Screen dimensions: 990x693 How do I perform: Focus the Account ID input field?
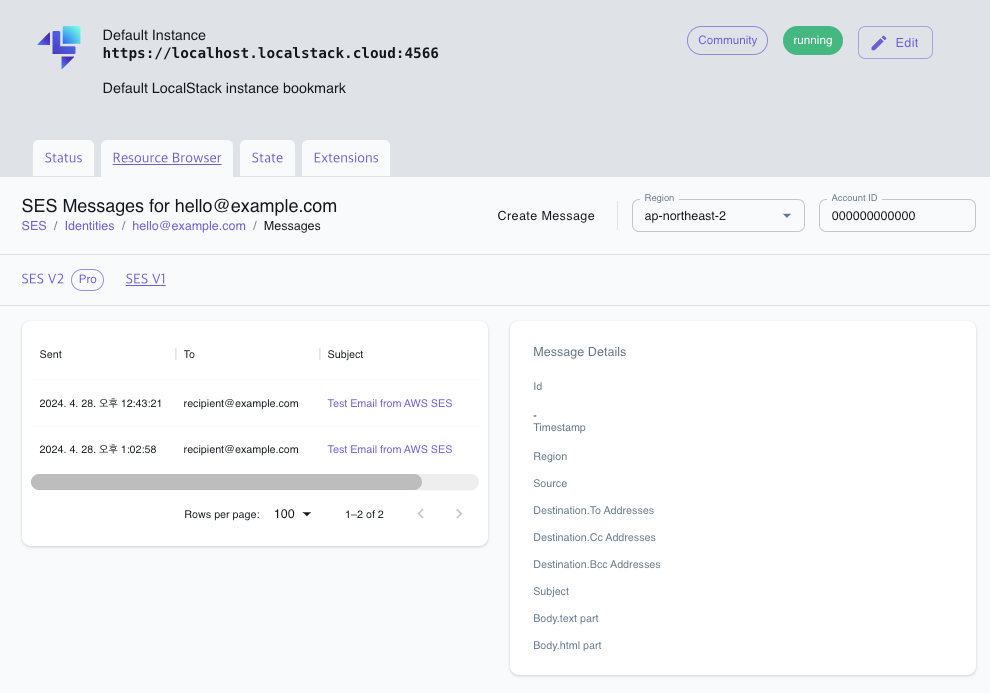coord(897,216)
